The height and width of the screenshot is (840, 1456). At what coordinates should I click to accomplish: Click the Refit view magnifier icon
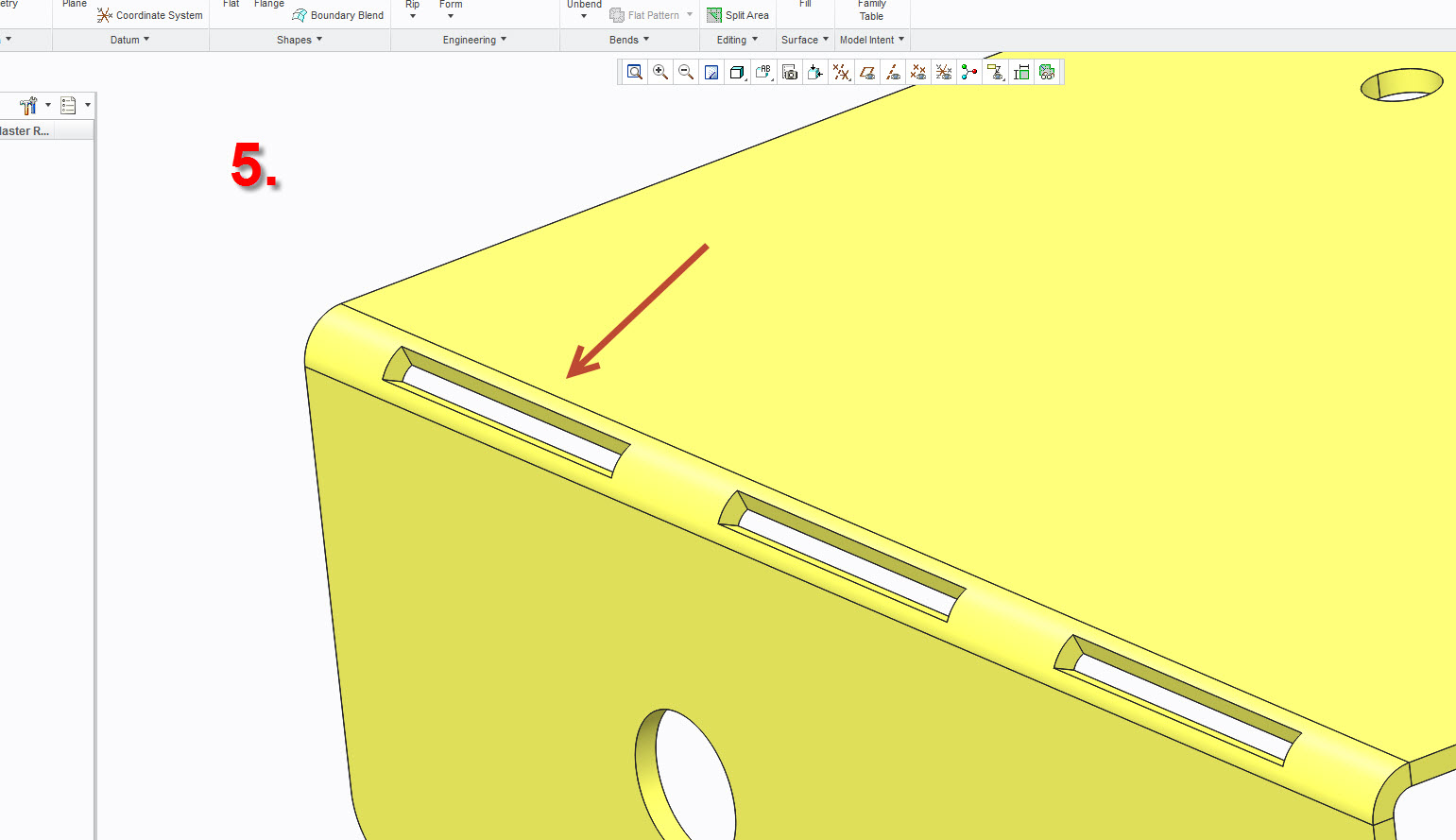tap(635, 72)
